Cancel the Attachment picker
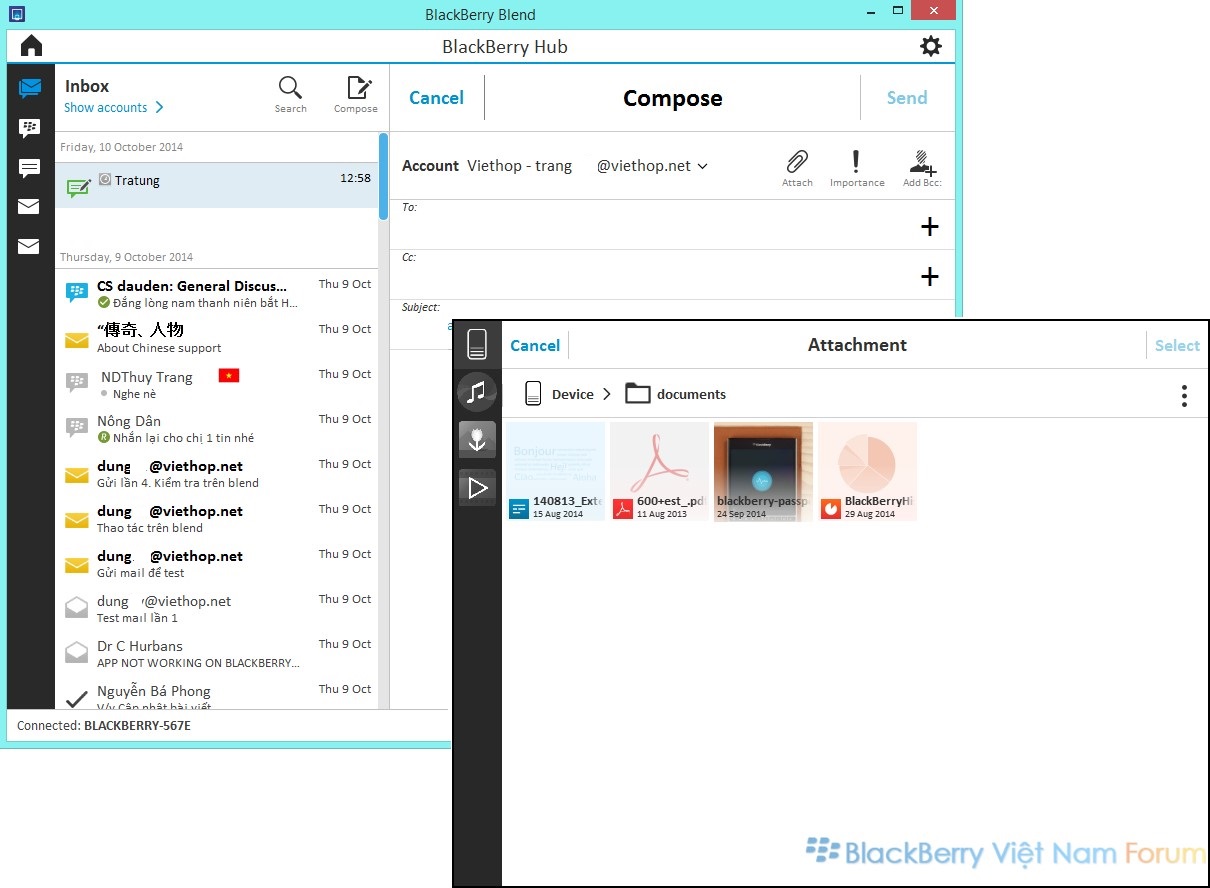The image size is (1210, 888). (x=535, y=345)
